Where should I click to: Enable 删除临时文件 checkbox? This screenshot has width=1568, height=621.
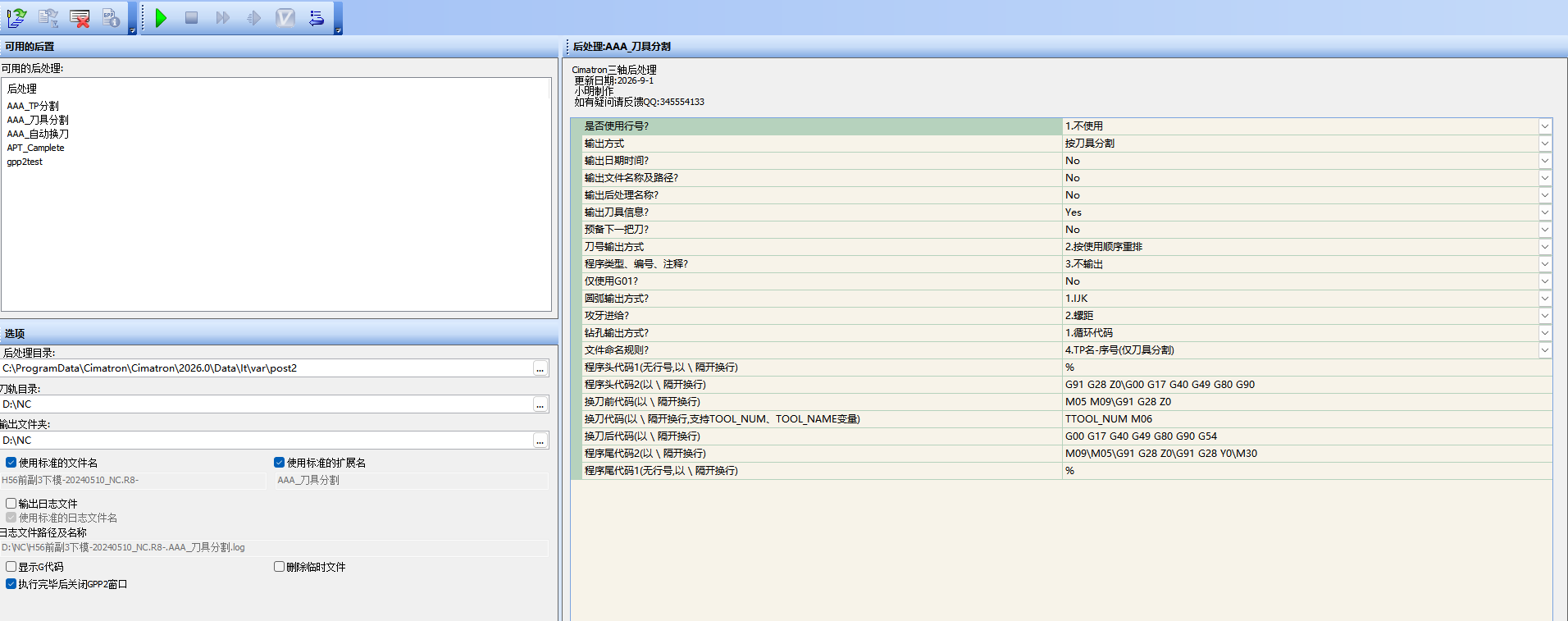click(x=279, y=567)
